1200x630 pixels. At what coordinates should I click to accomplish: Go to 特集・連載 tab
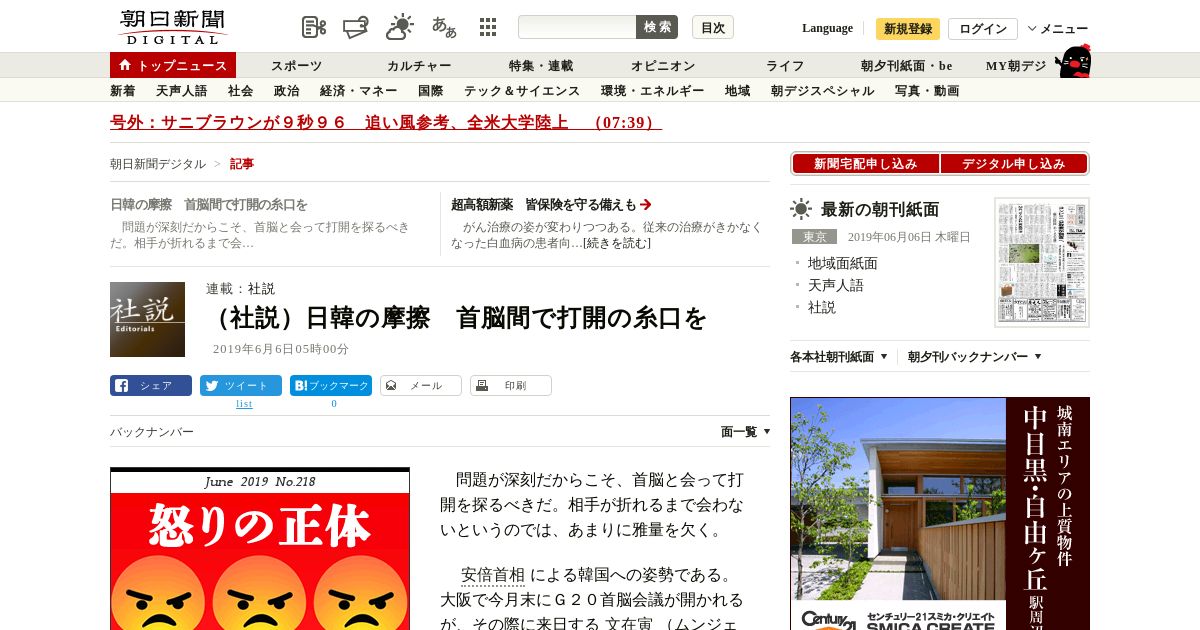pos(540,66)
